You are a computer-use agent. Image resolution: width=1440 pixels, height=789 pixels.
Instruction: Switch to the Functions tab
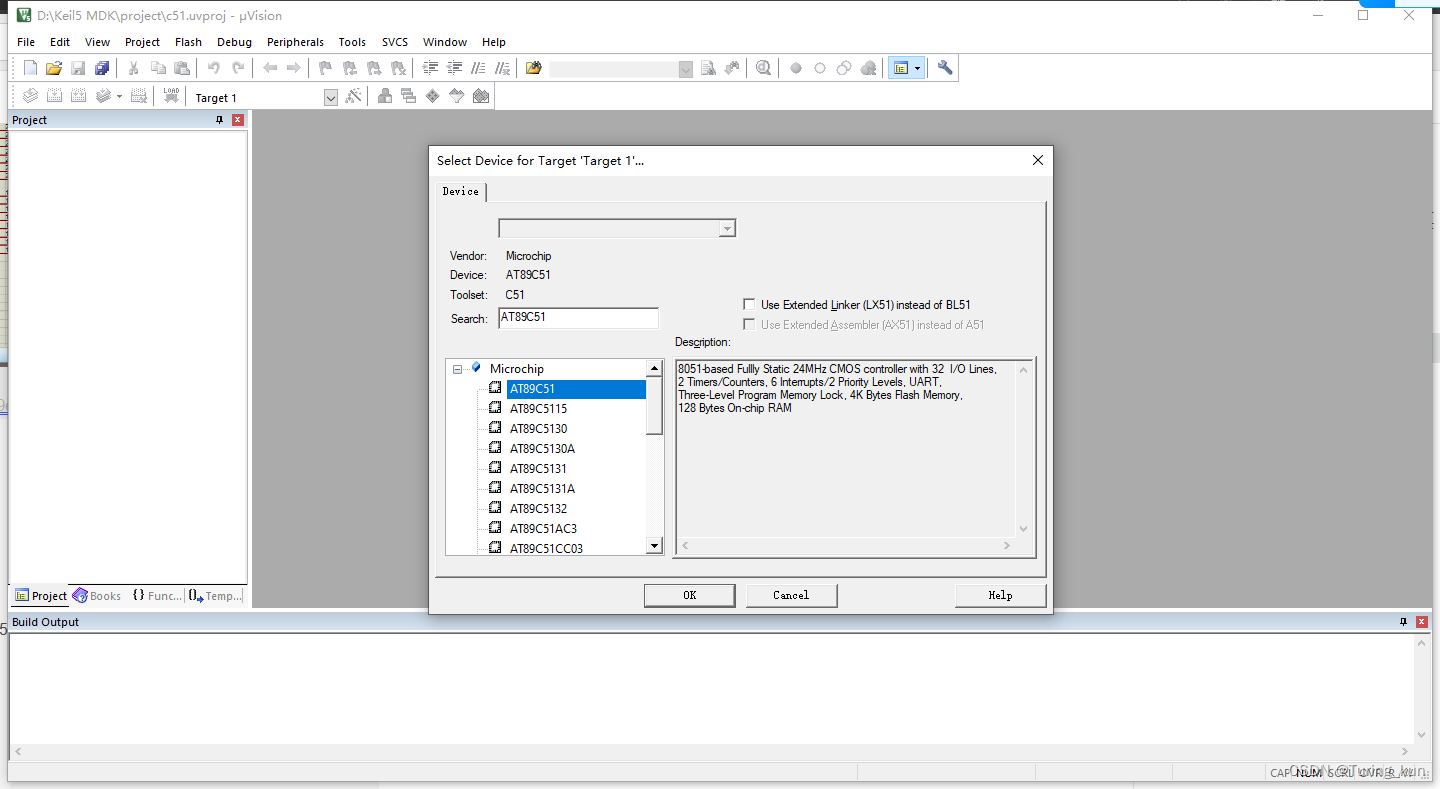coord(157,596)
